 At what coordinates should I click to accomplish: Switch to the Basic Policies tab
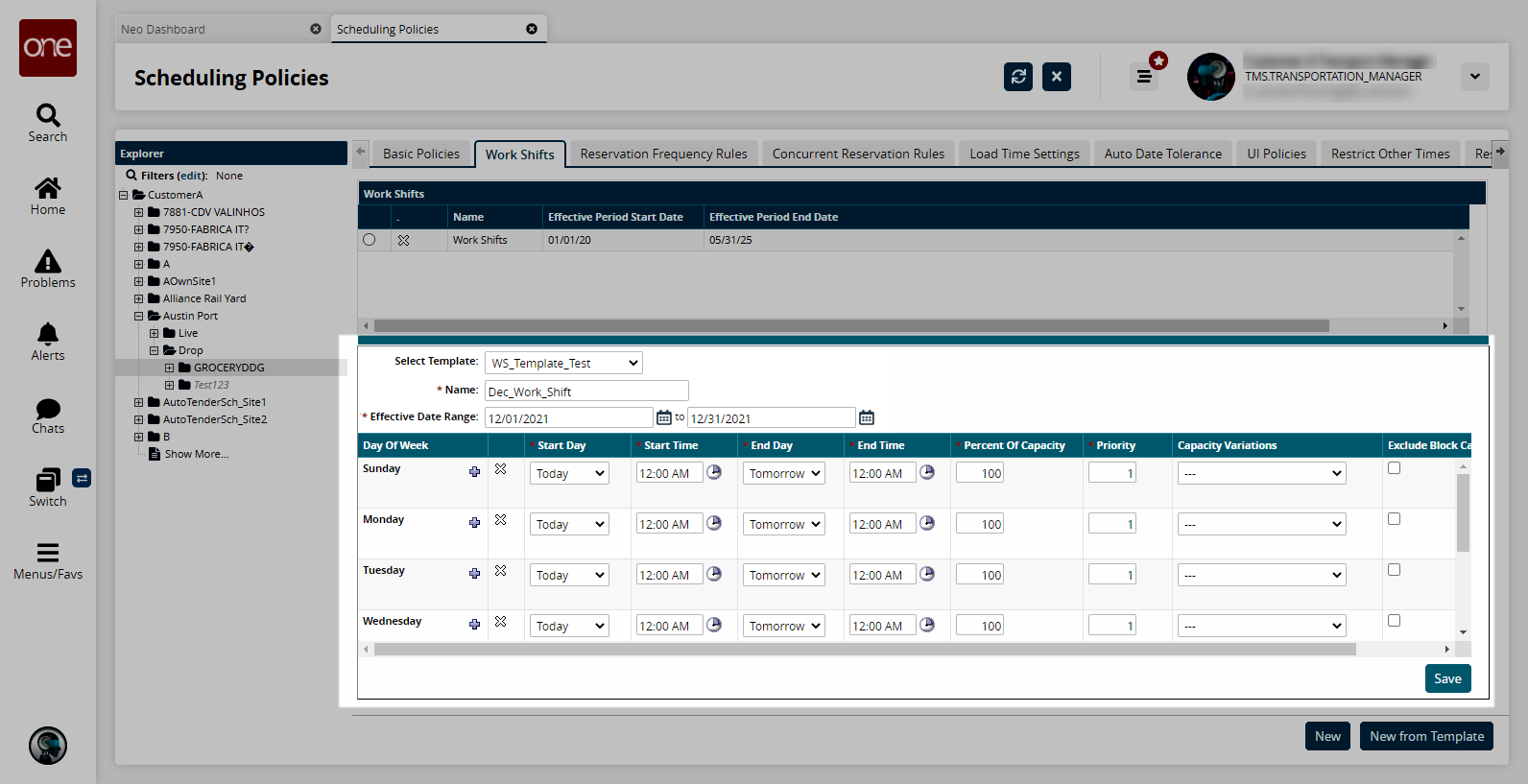click(420, 154)
